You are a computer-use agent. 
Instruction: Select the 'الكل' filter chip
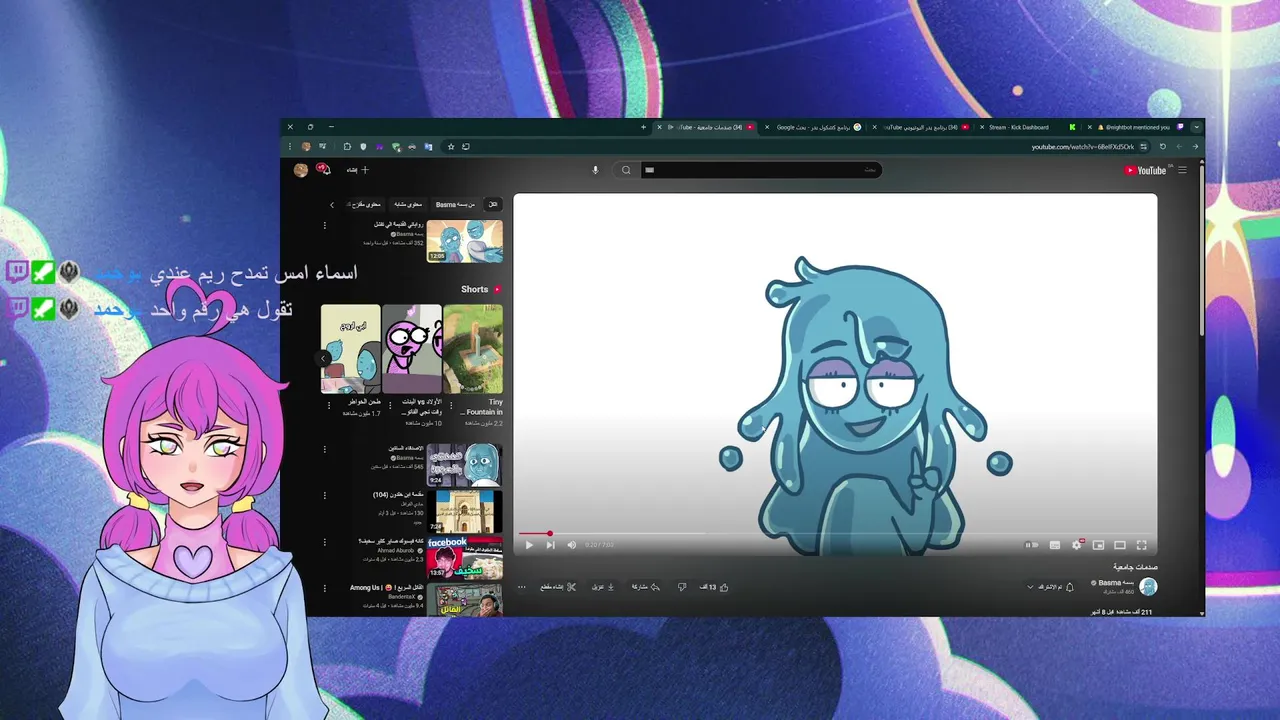tap(493, 204)
